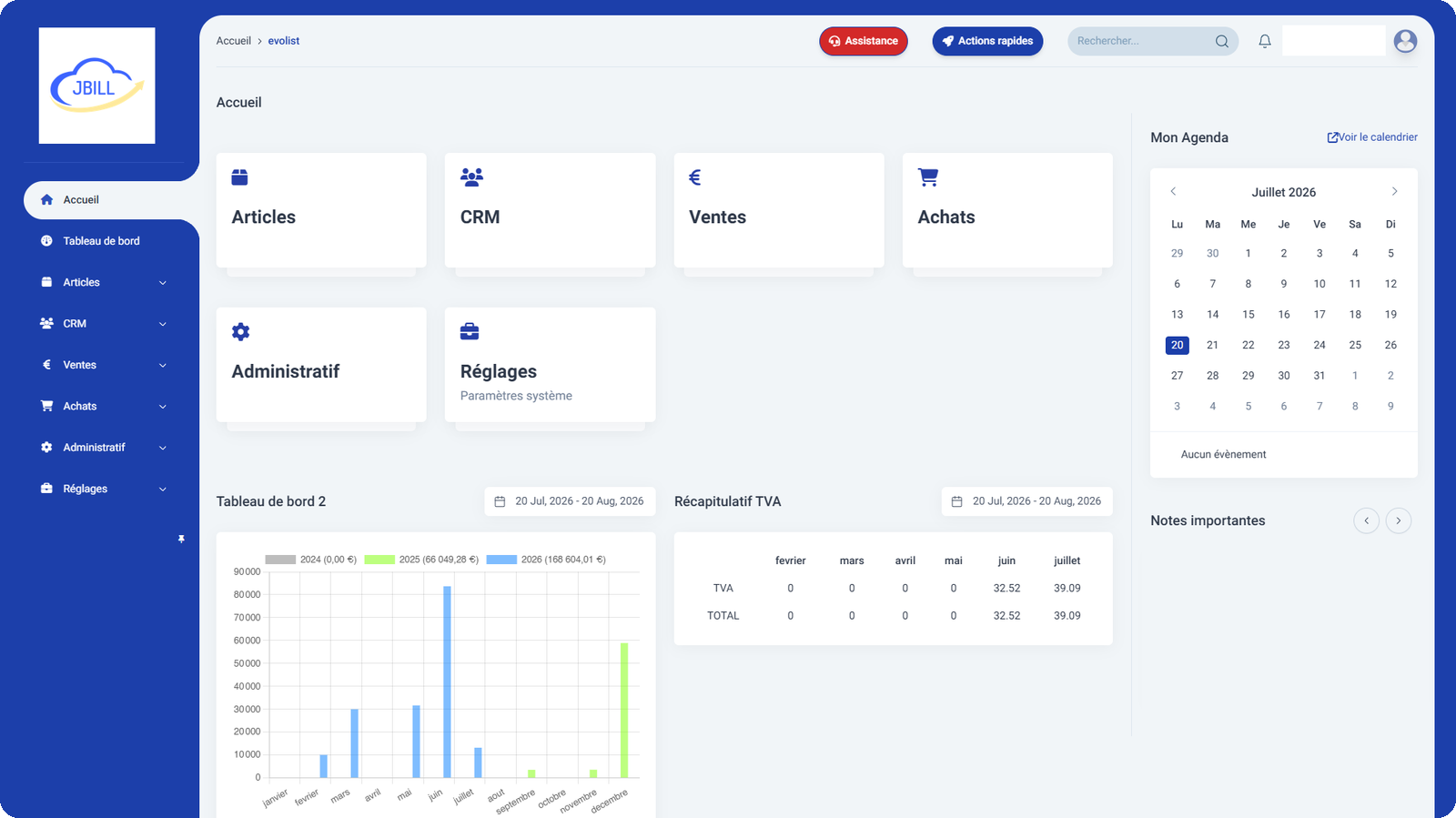Expand the Articles sidebar chevron

[x=163, y=283]
